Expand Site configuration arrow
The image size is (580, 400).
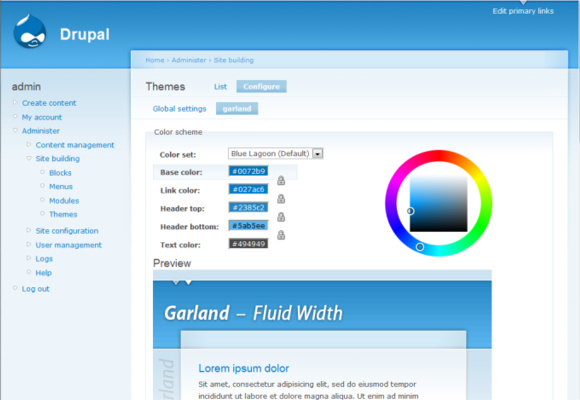(x=29, y=230)
